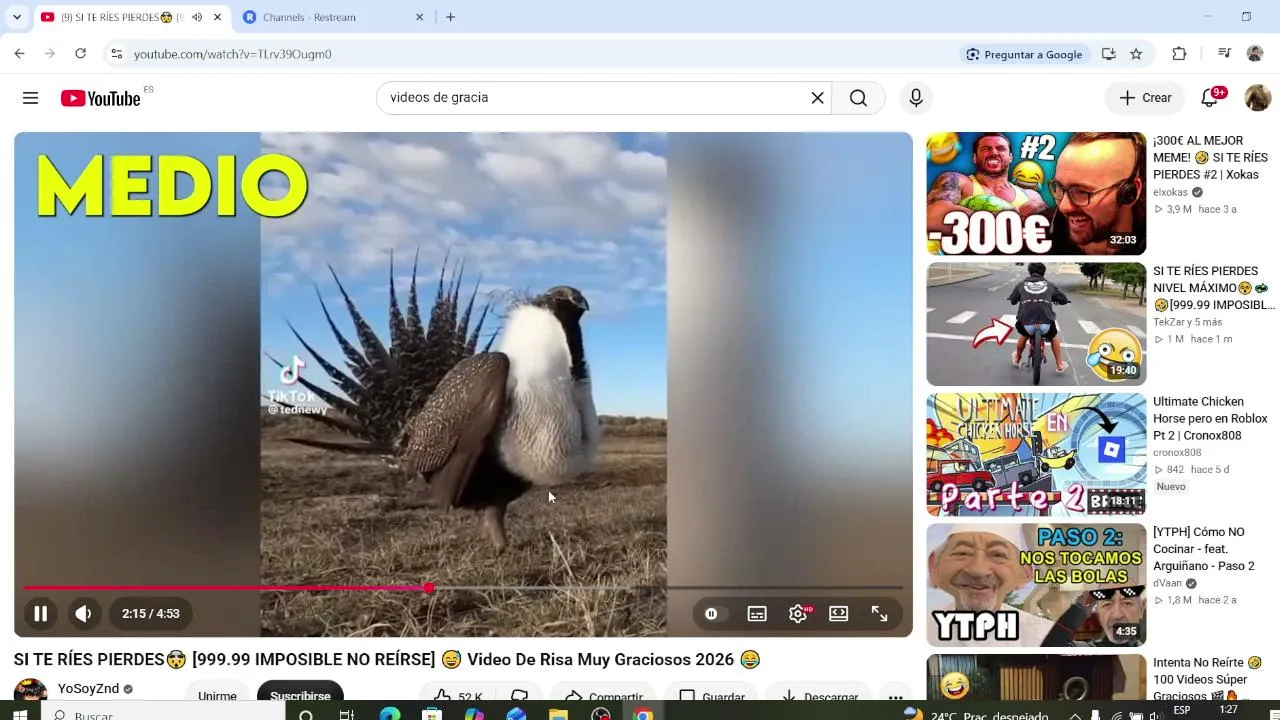The height and width of the screenshot is (720, 1280).
Task: Install the YouTube app from address bar
Action: [x=1109, y=54]
